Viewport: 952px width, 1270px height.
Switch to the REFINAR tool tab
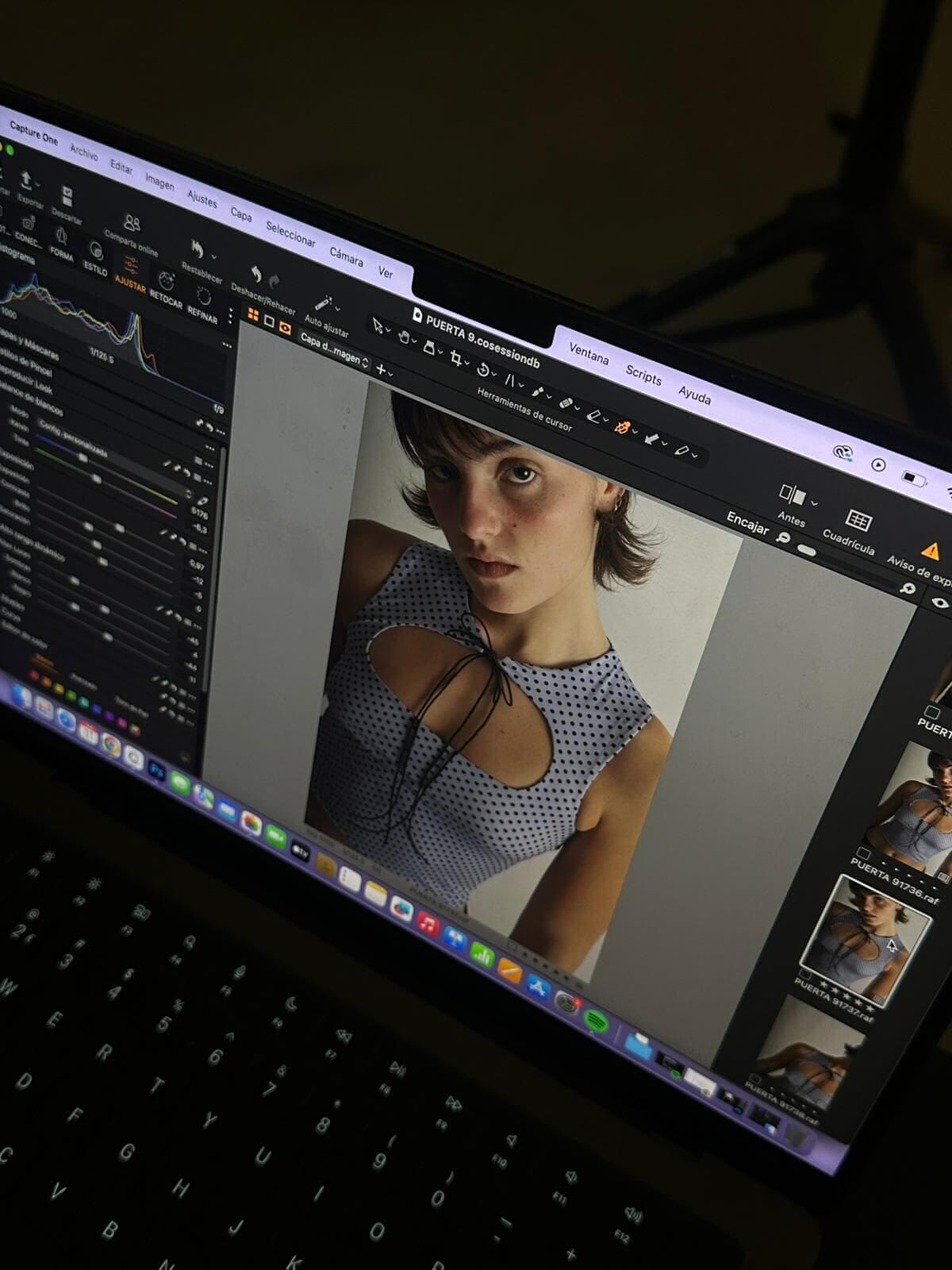[x=203, y=304]
